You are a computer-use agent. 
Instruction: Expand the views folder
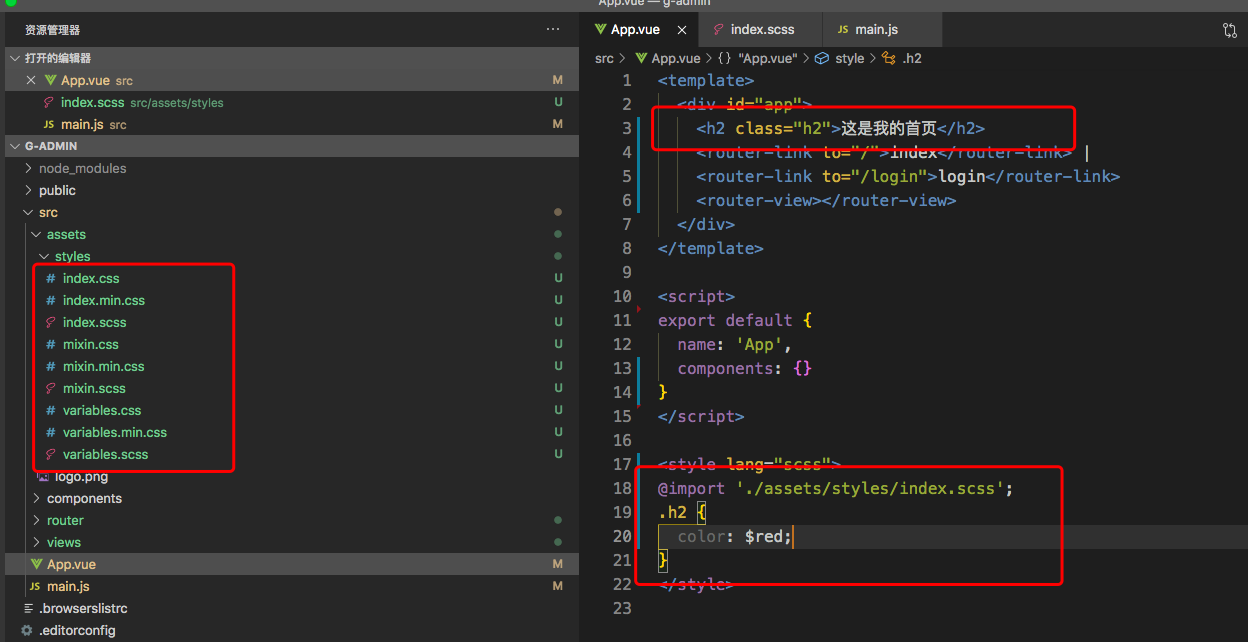point(36,542)
